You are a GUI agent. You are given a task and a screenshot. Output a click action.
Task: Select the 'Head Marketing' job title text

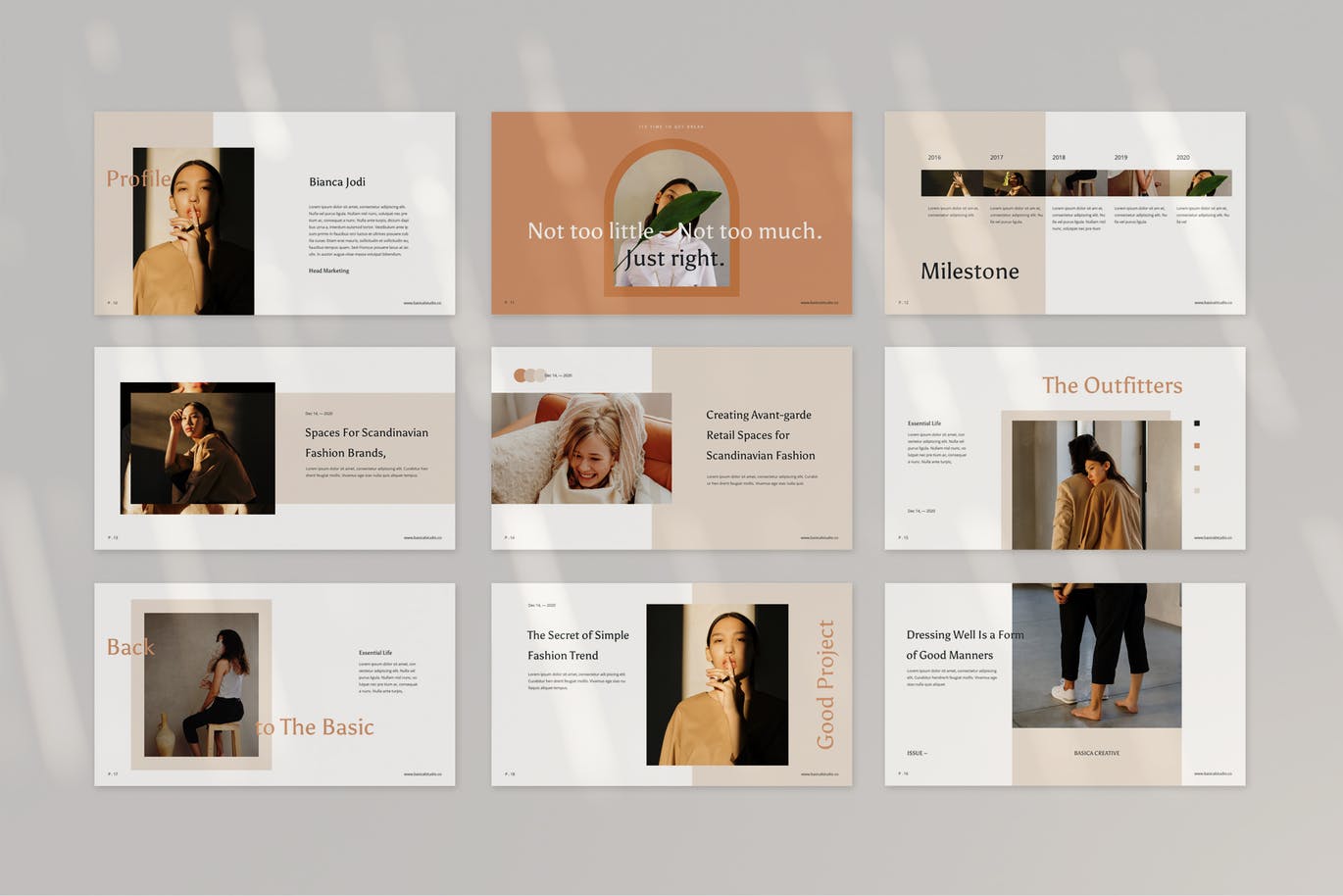coord(328,271)
